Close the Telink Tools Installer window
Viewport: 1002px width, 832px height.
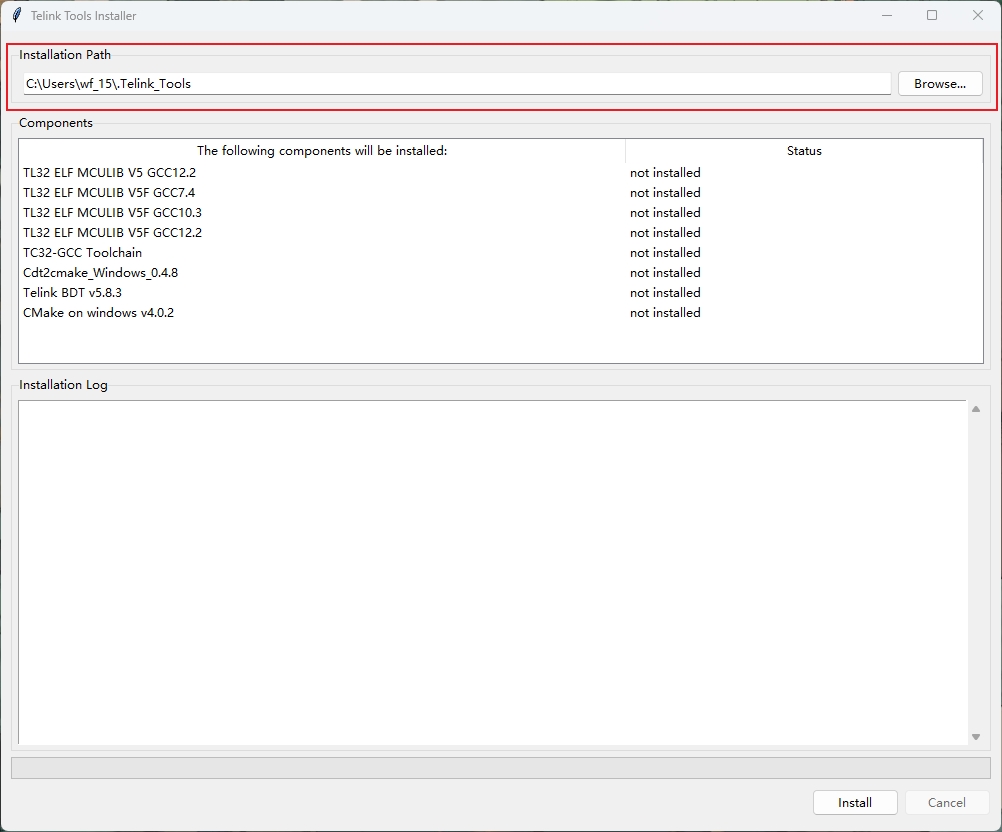click(x=978, y=15)
